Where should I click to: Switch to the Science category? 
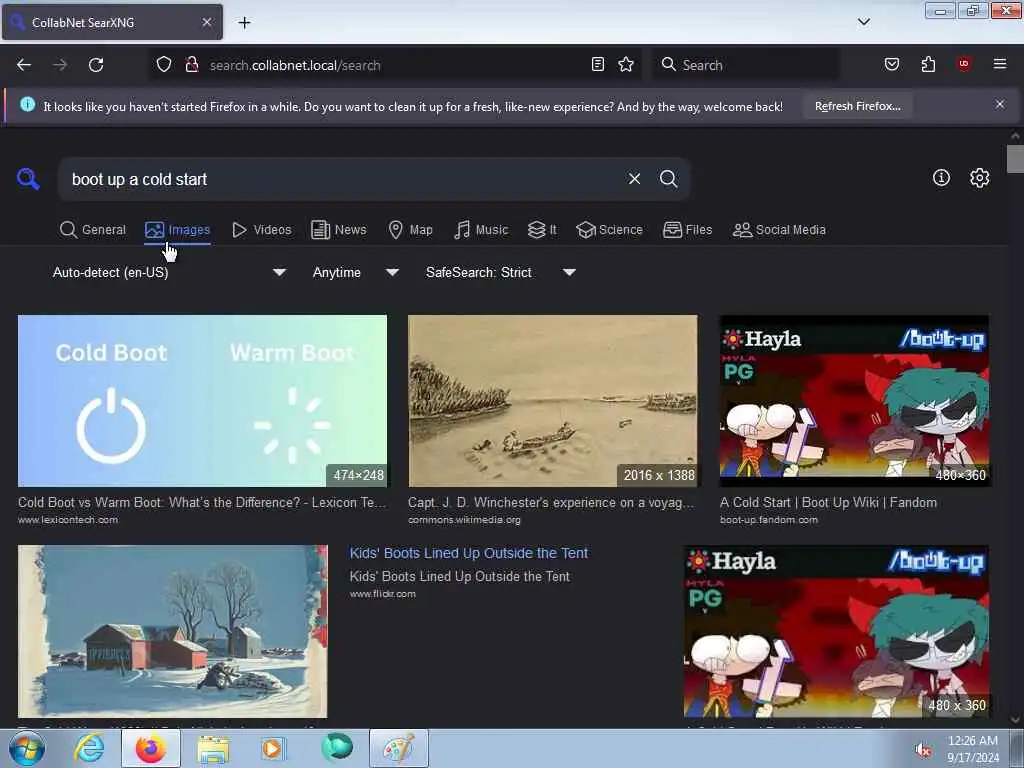(x=609, y=230)
